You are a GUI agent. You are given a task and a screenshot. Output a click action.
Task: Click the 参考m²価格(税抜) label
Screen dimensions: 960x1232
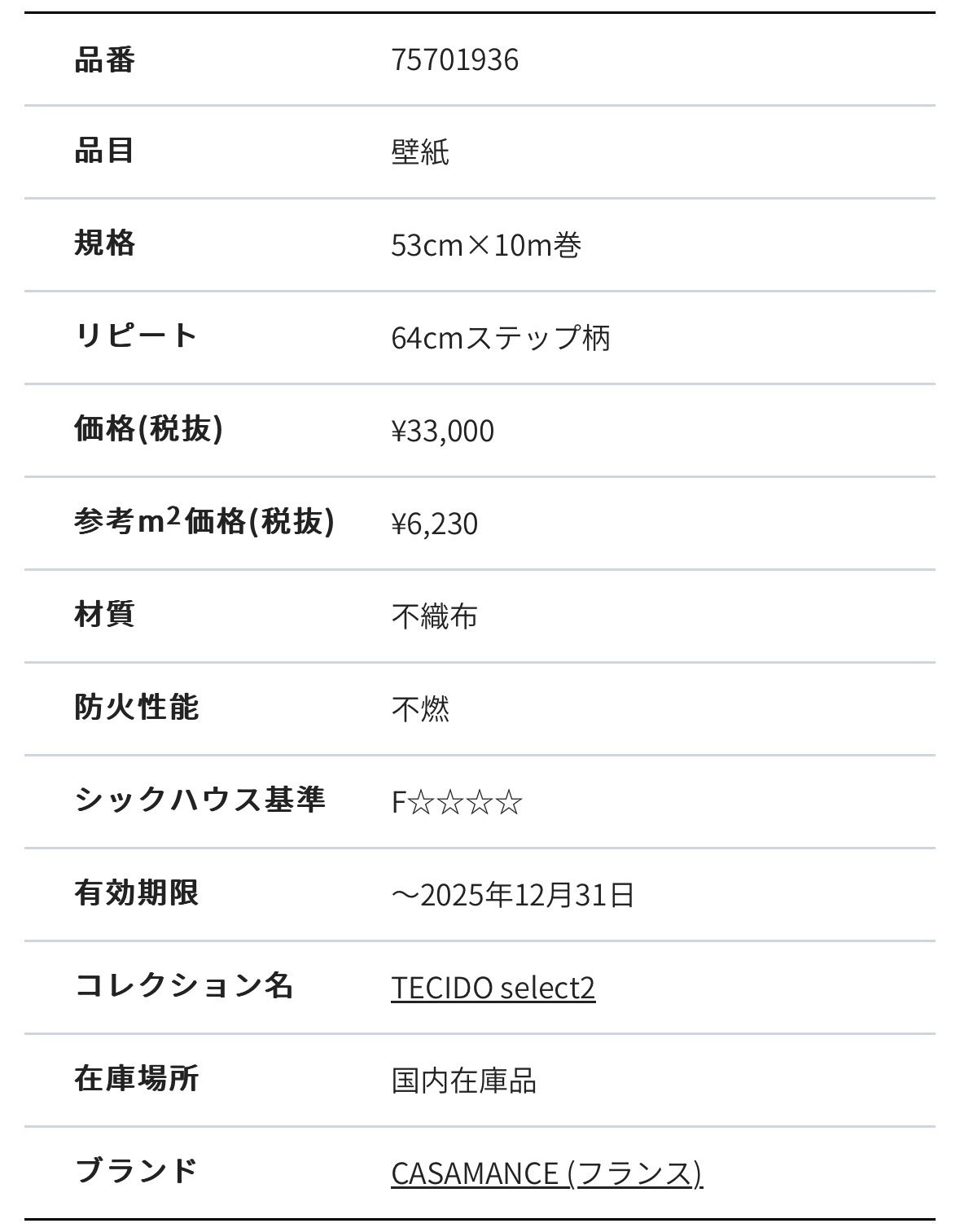[204, 521]
